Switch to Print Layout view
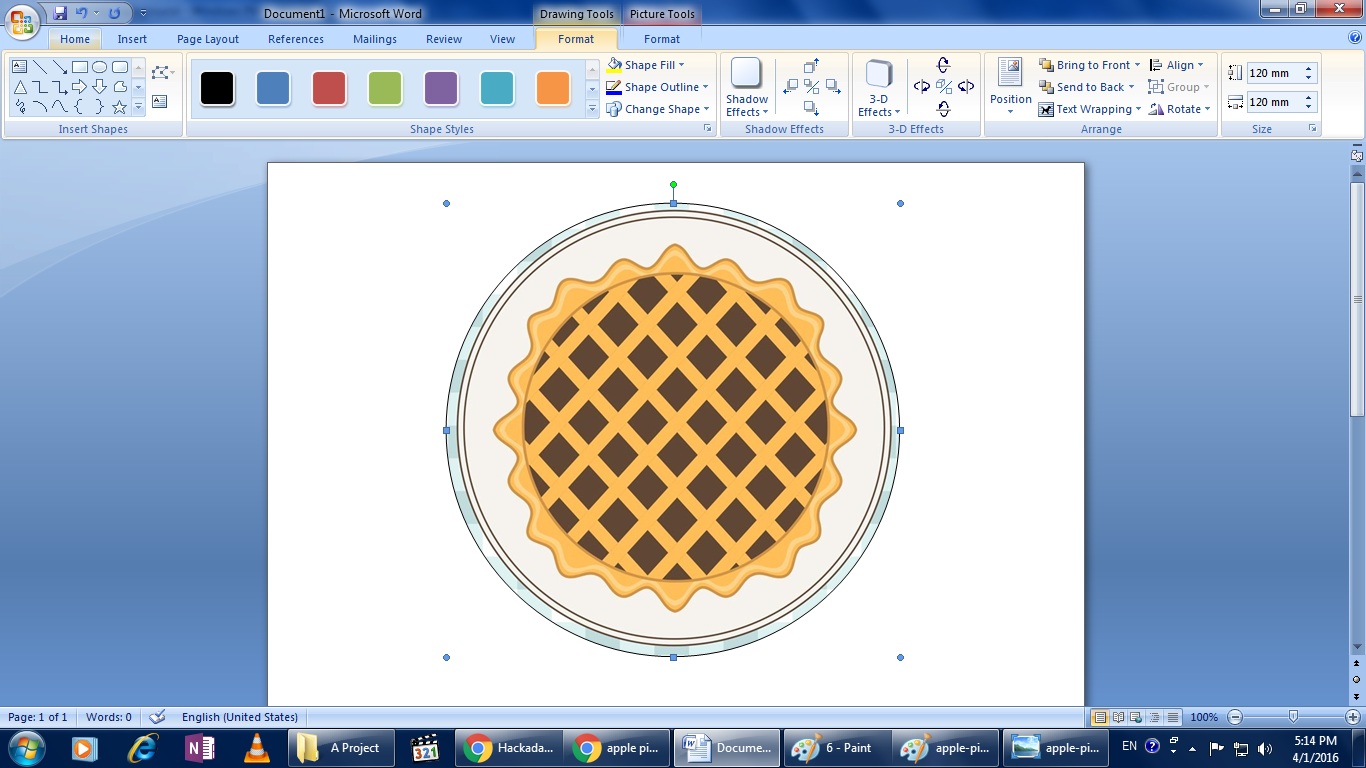 (1100, 717)
